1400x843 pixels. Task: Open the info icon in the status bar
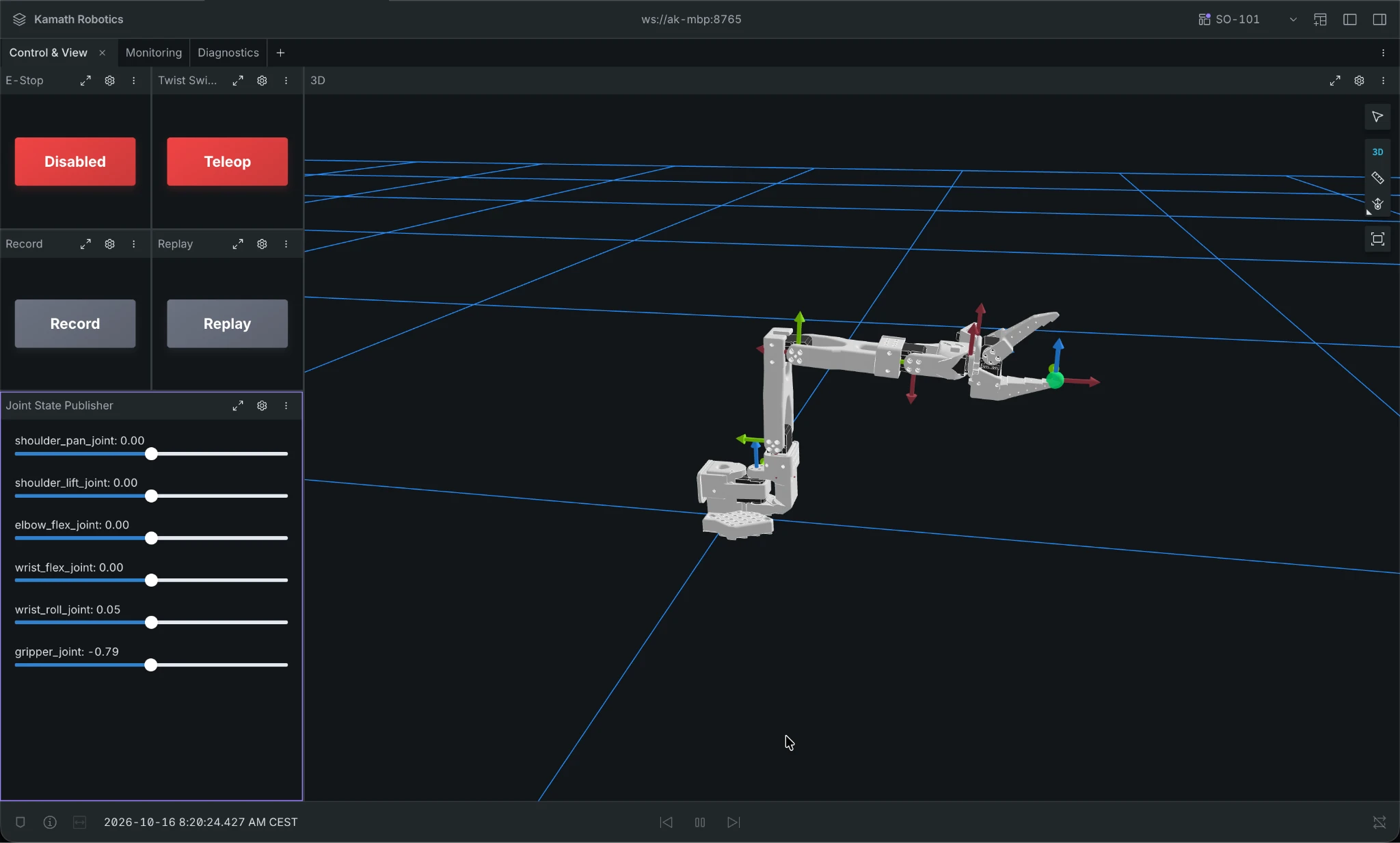50,822
